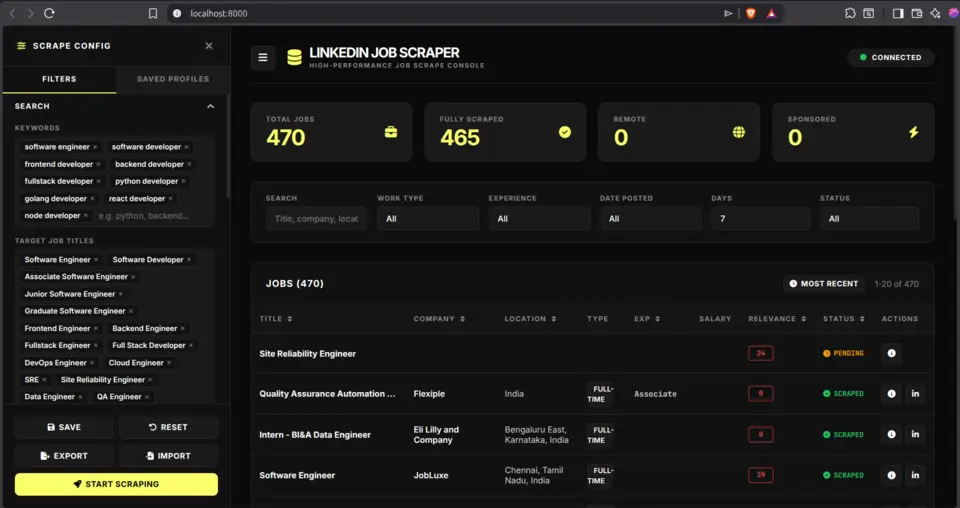Click the Sponsored lightning bolt icon
Screen dimensions: 960x508
[x=913, y=132]
